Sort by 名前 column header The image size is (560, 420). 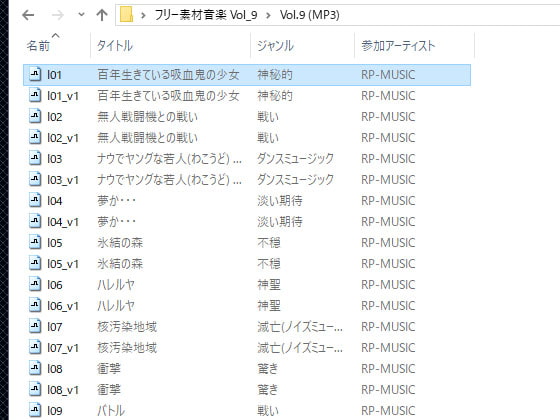38,46
